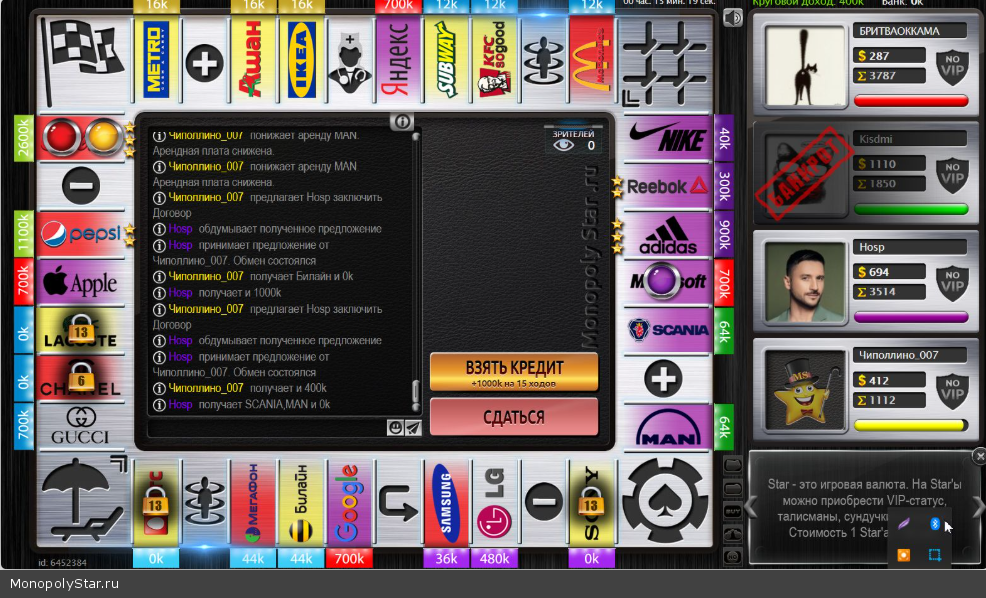Click the 480k price tag under LG
The height and width of the screenshot is (598, 986).
[495, 558]
